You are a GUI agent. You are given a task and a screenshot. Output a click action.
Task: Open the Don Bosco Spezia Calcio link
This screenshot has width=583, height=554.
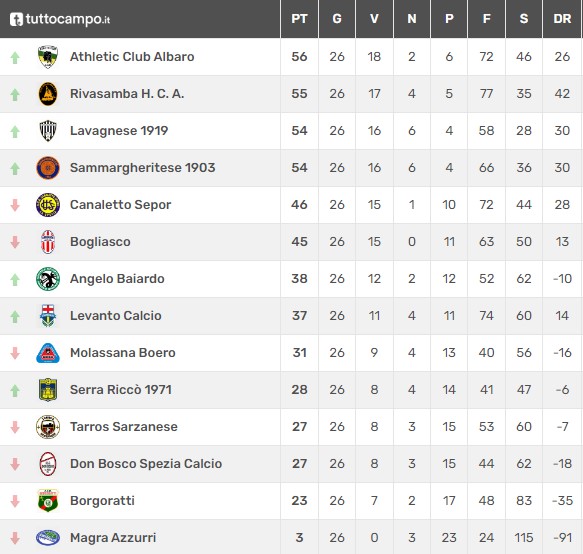pos(146,464)
